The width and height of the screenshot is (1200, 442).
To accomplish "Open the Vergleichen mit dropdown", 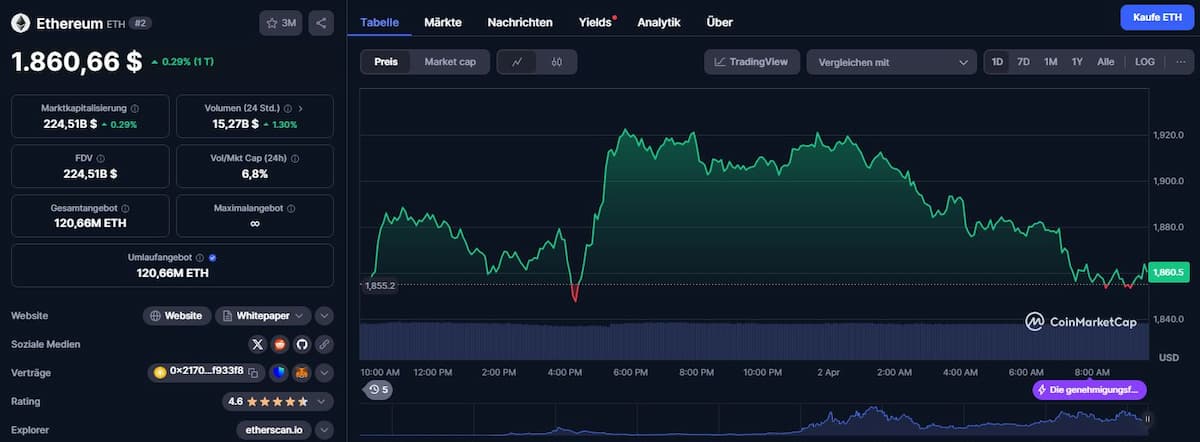I will [892, 62].
